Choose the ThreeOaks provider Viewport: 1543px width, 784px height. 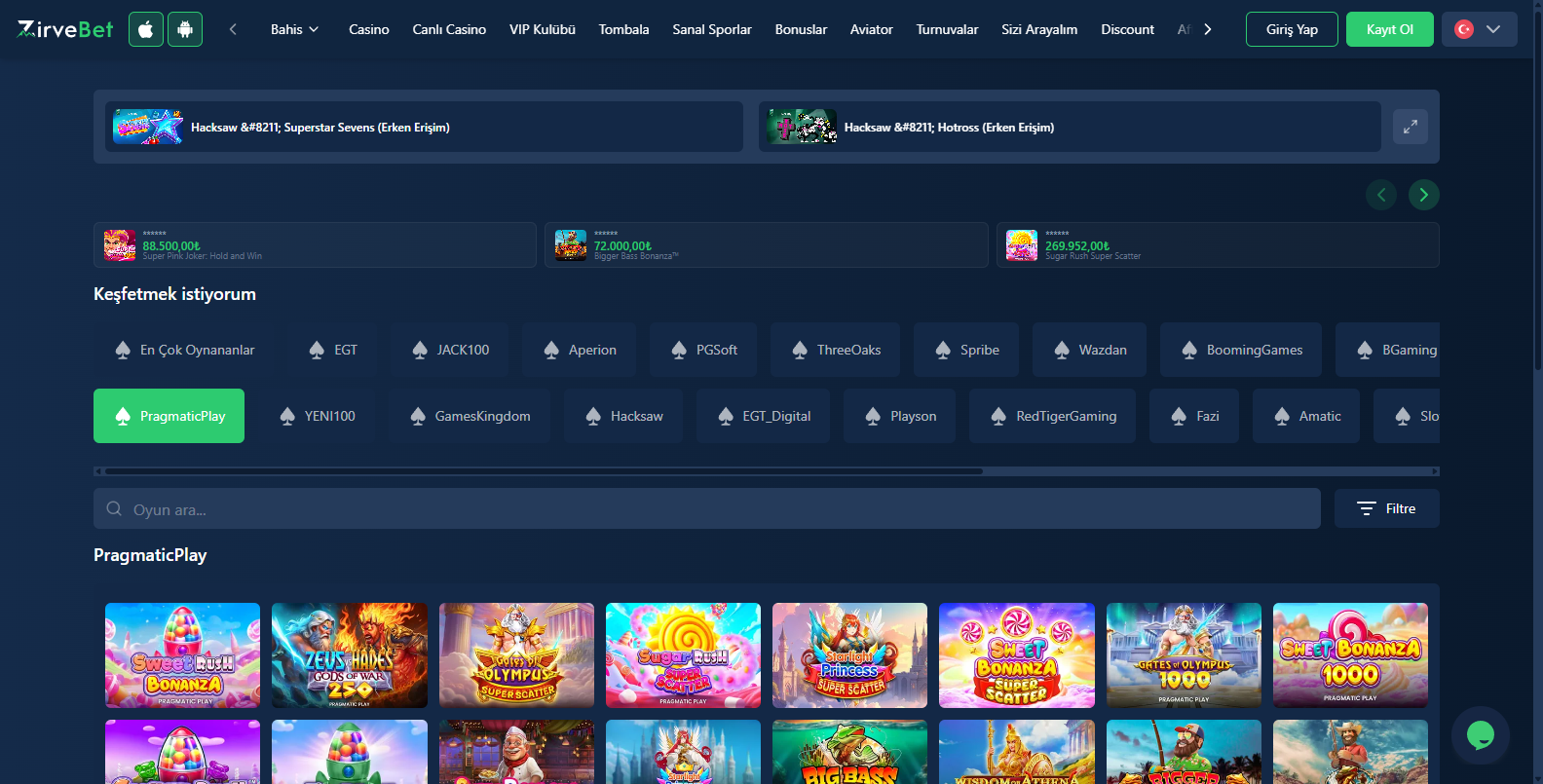(x=836, y=350)
